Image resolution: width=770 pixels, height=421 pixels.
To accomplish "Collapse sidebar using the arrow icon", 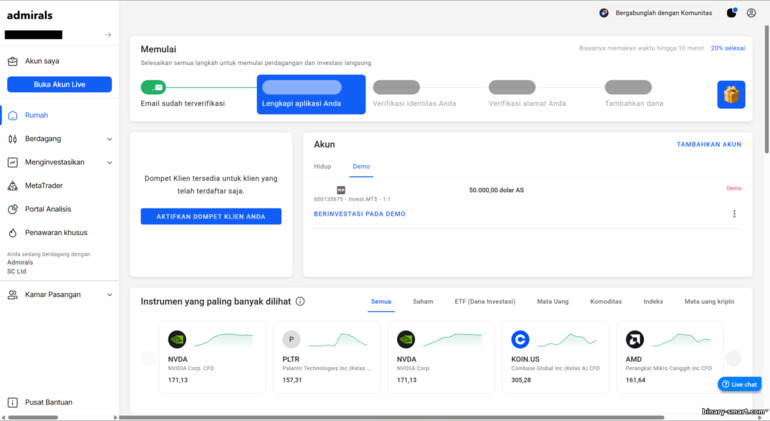I will [108, 35].
